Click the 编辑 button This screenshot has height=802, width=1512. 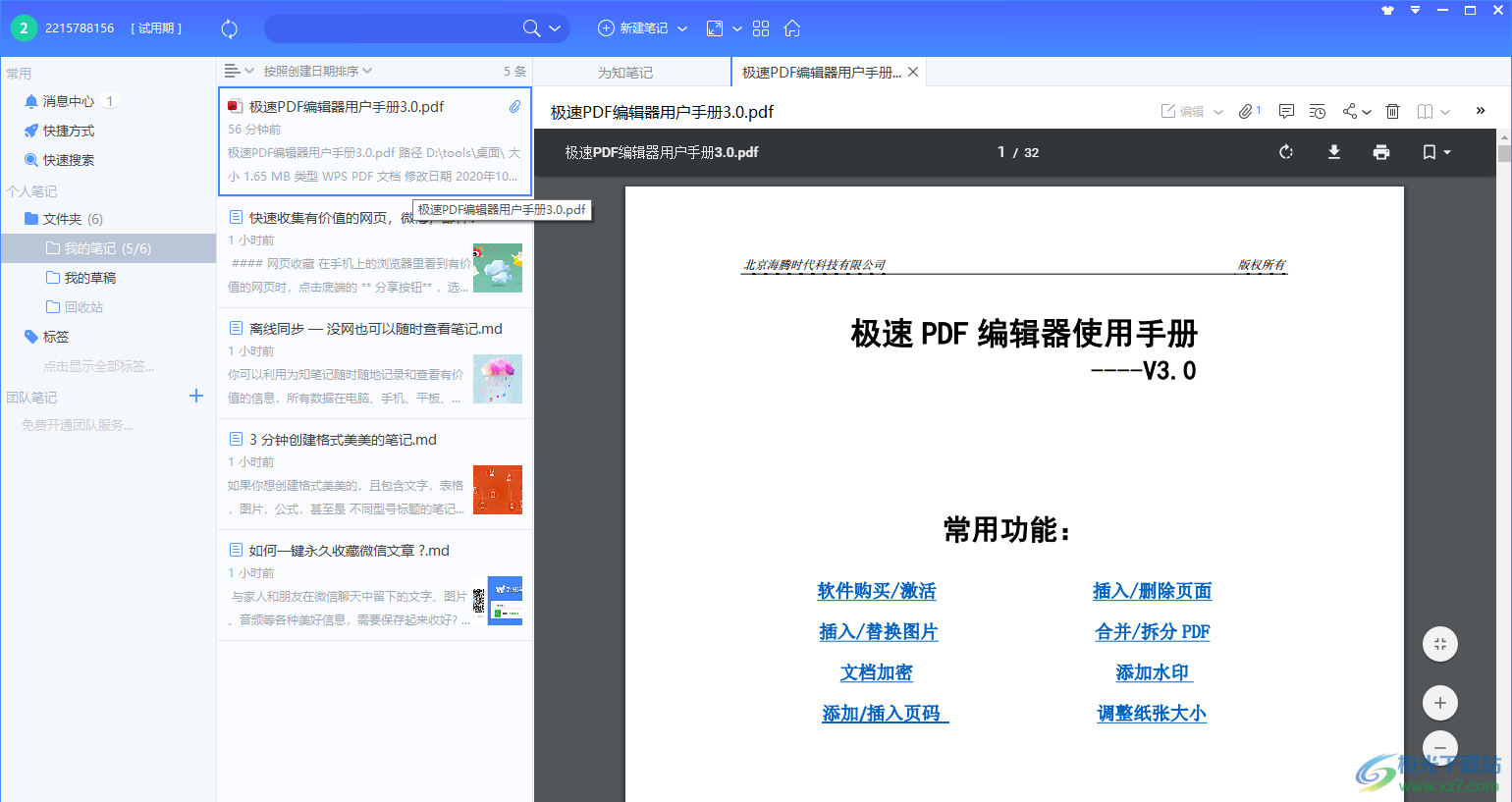coord(1183,112)
